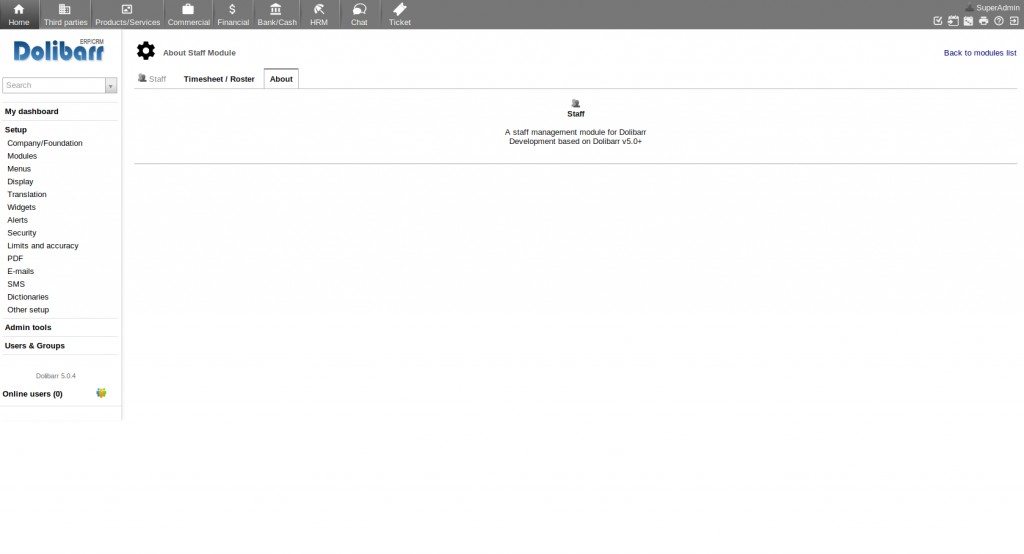Click the staff management module description line
This screenshot has height=554, width=1024.
pyautogui.click(x=575, y=132)
